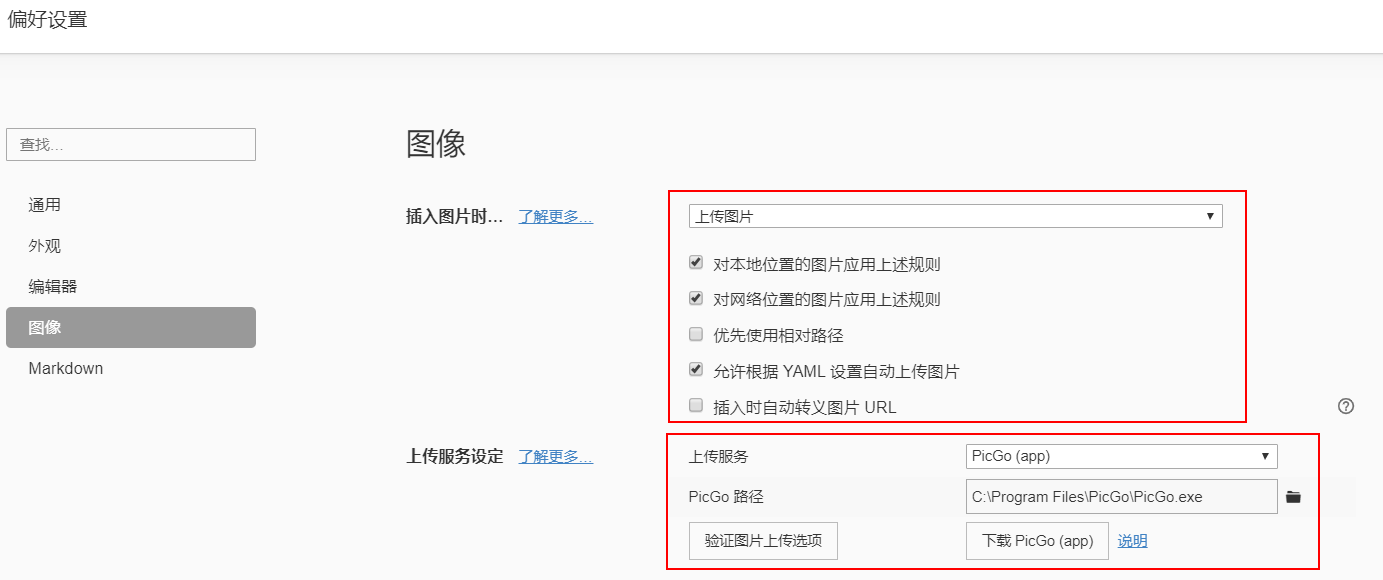Select 通用 in the settings sidebar
This screenshot has width=1383, height=580.
pos(131,205)
